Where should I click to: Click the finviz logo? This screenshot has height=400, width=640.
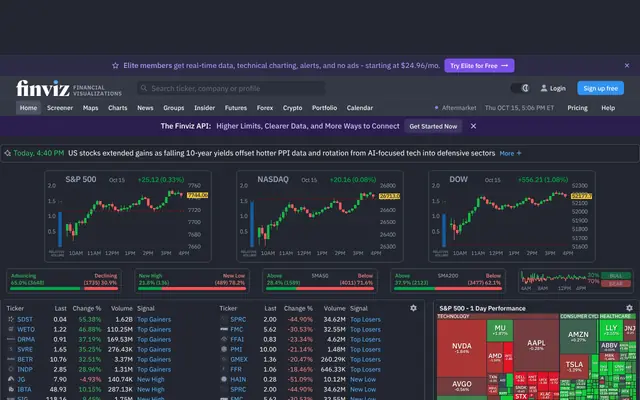click(43, 88)
